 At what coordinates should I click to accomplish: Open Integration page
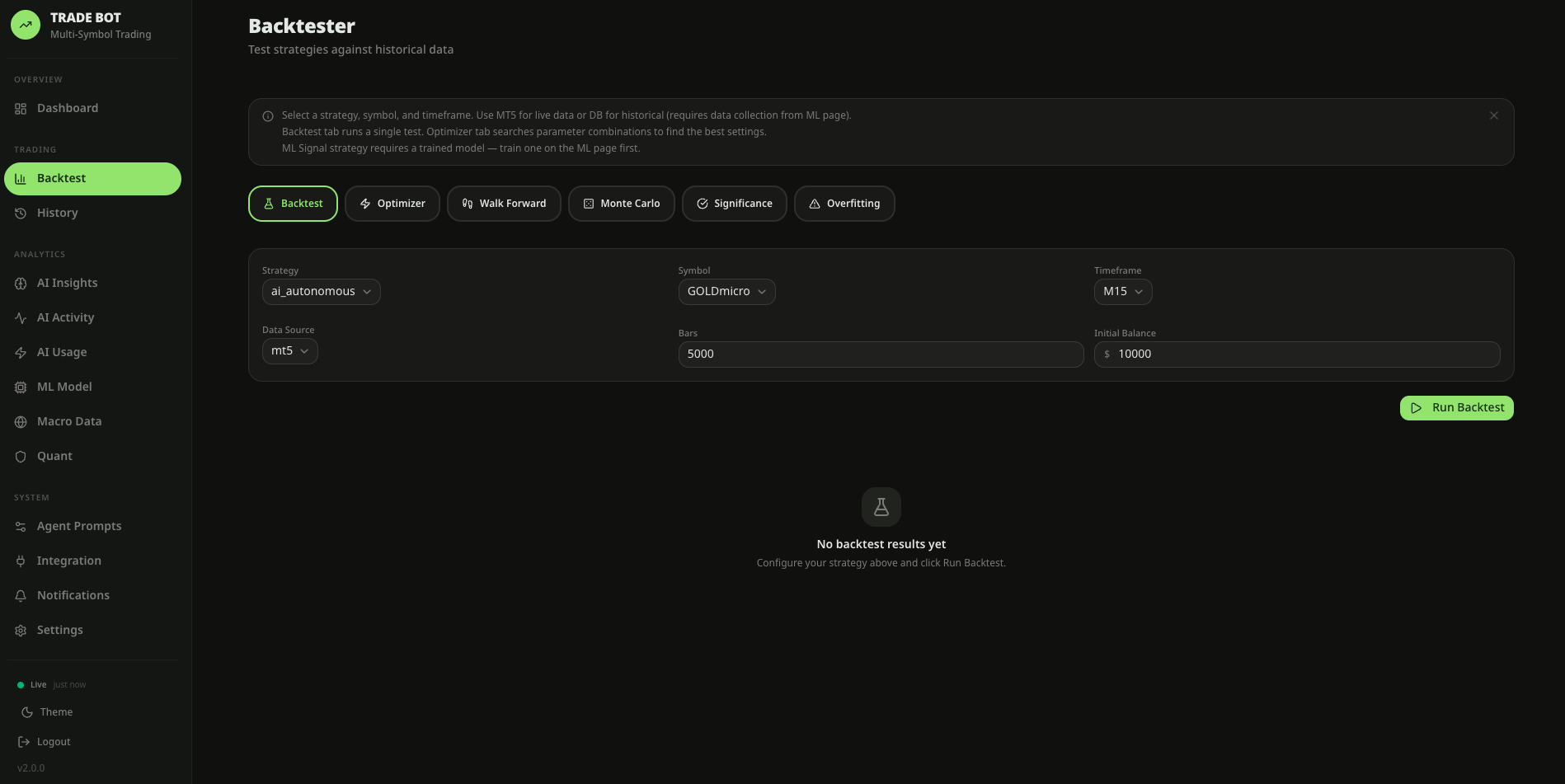pyautogui.click(x=92, y=561)
